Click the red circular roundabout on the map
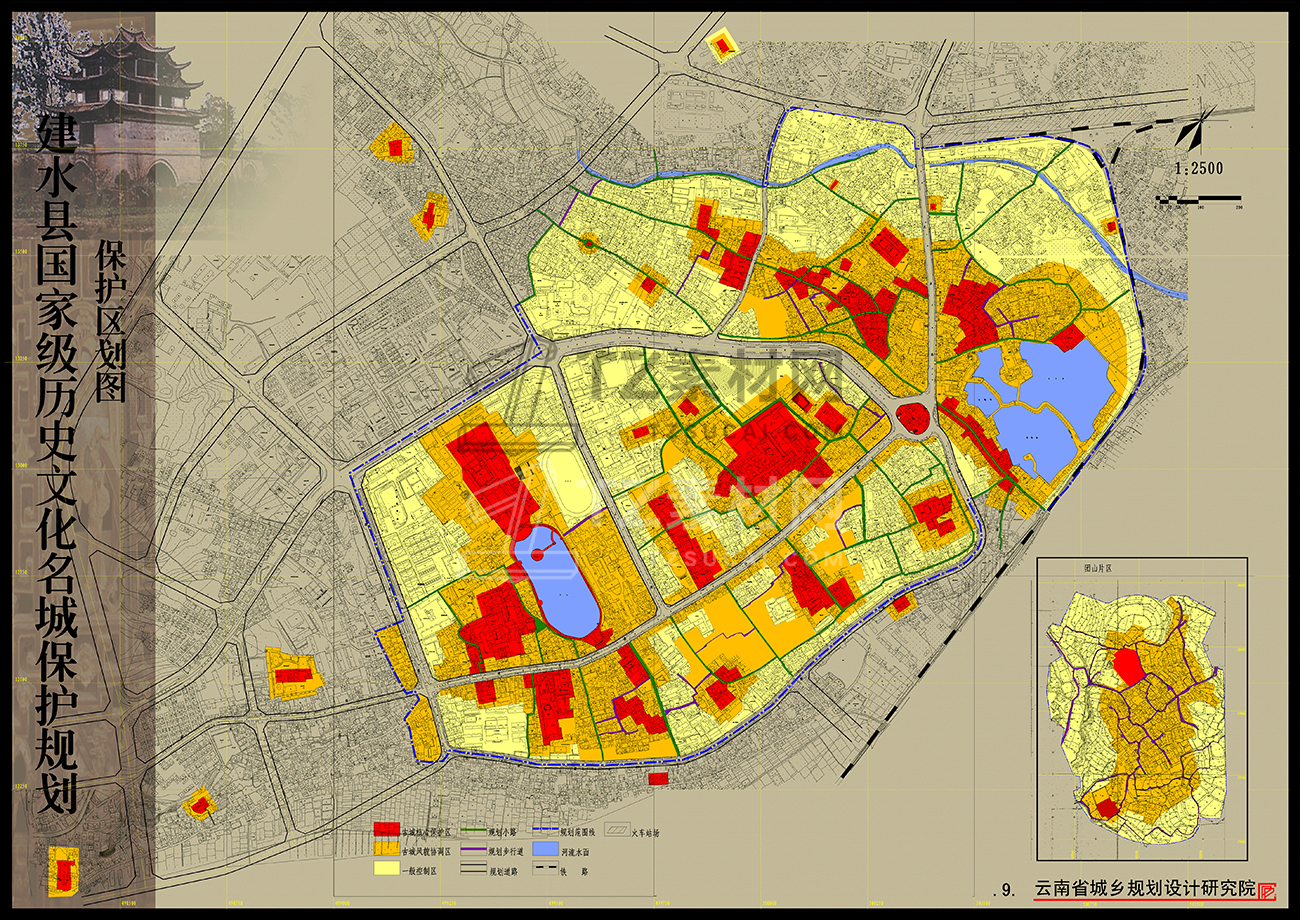The image size is (1300, 920). click(912, 416)
